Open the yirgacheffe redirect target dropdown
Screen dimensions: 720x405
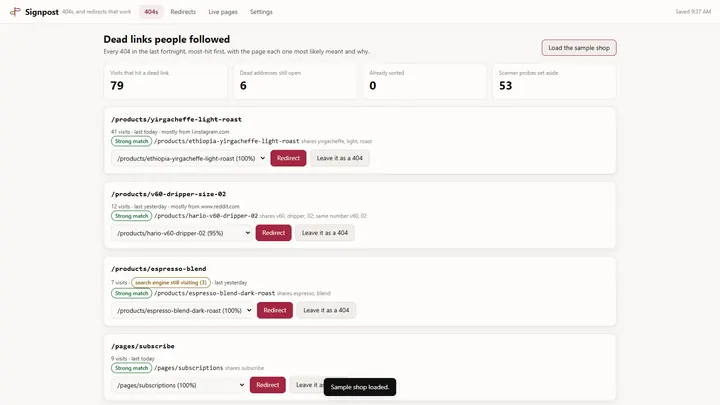click(190, 158)
